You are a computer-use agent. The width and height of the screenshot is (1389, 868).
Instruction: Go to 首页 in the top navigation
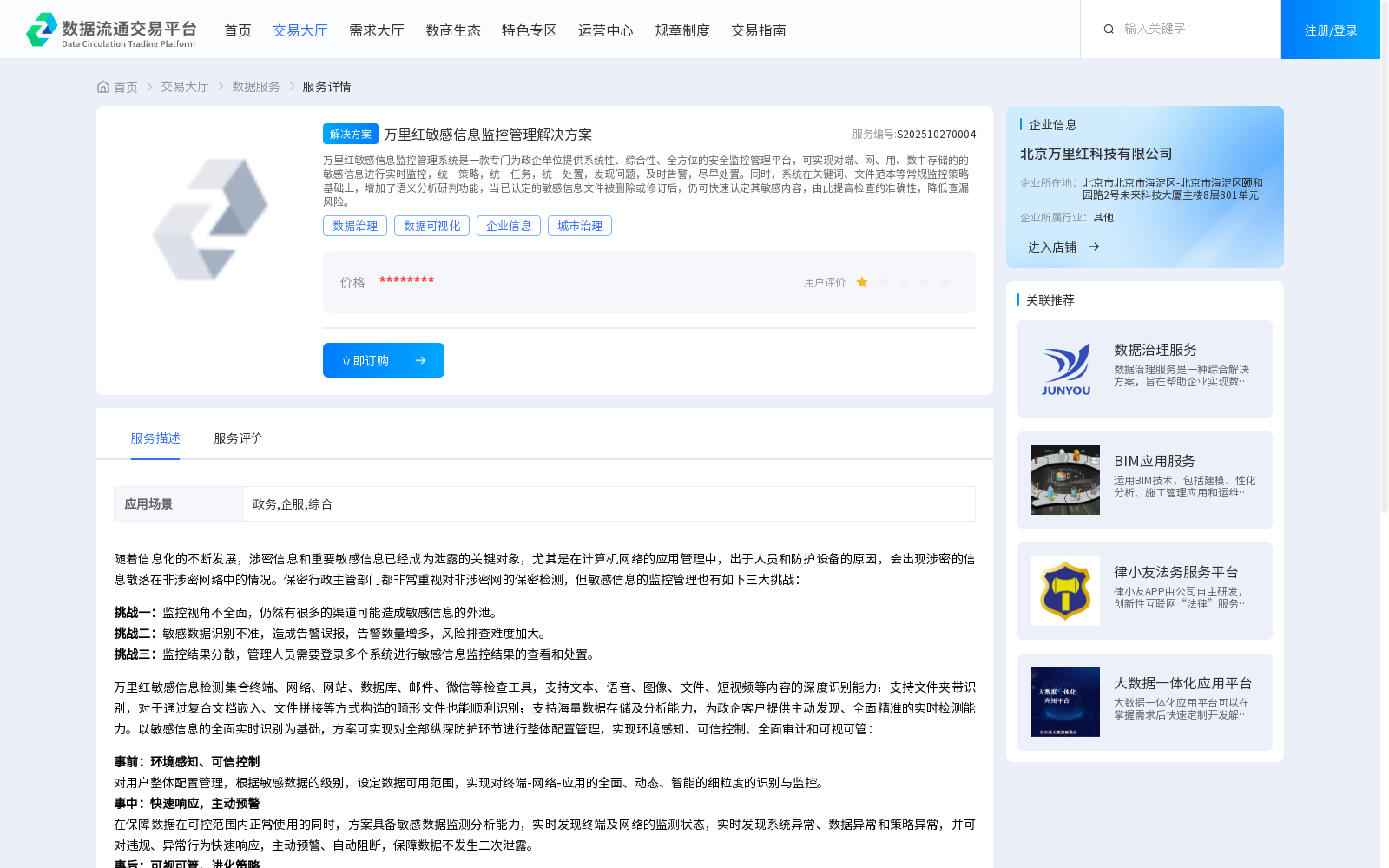click(238, 30)
